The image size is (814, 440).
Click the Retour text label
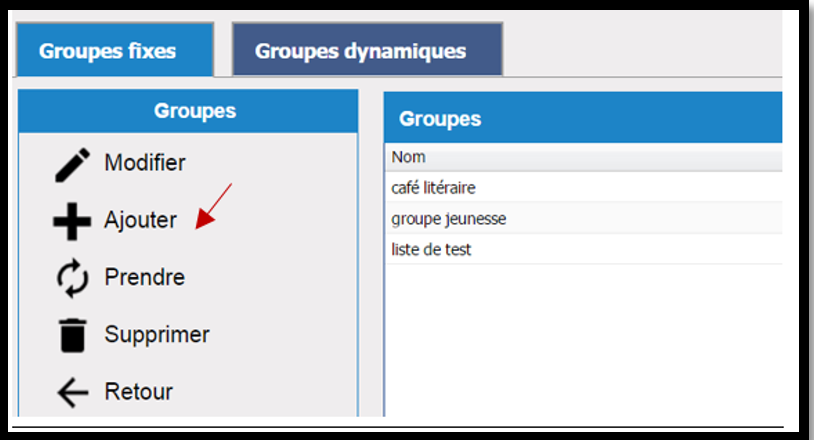click(x=139, y=391)
